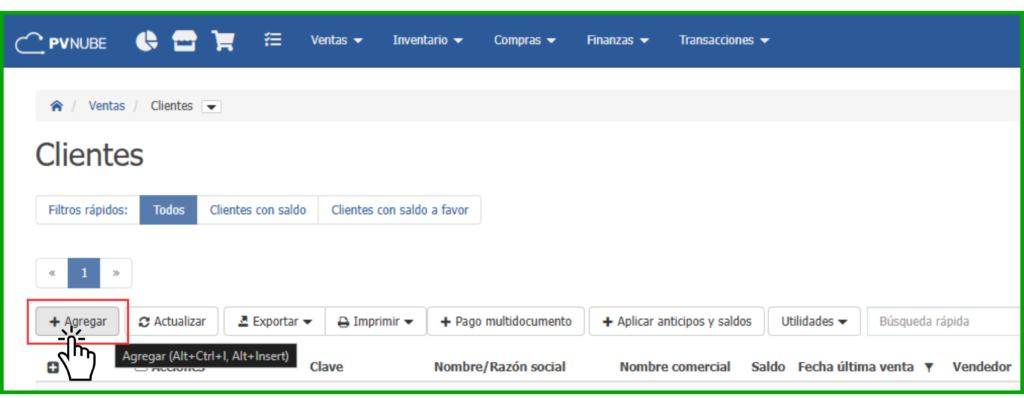Click the Agregar button
The image size is (1024, 398).
(78, 322)
